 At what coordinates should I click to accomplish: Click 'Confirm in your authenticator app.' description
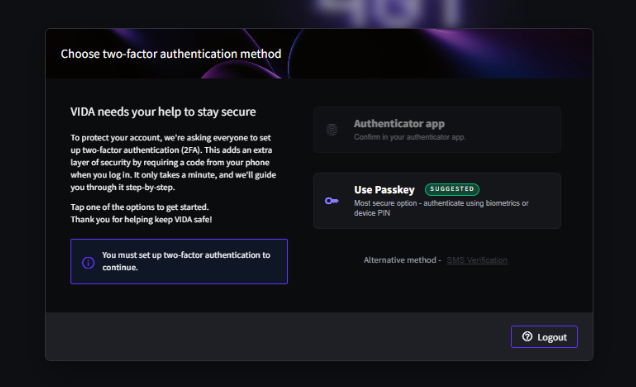(410, 137)
